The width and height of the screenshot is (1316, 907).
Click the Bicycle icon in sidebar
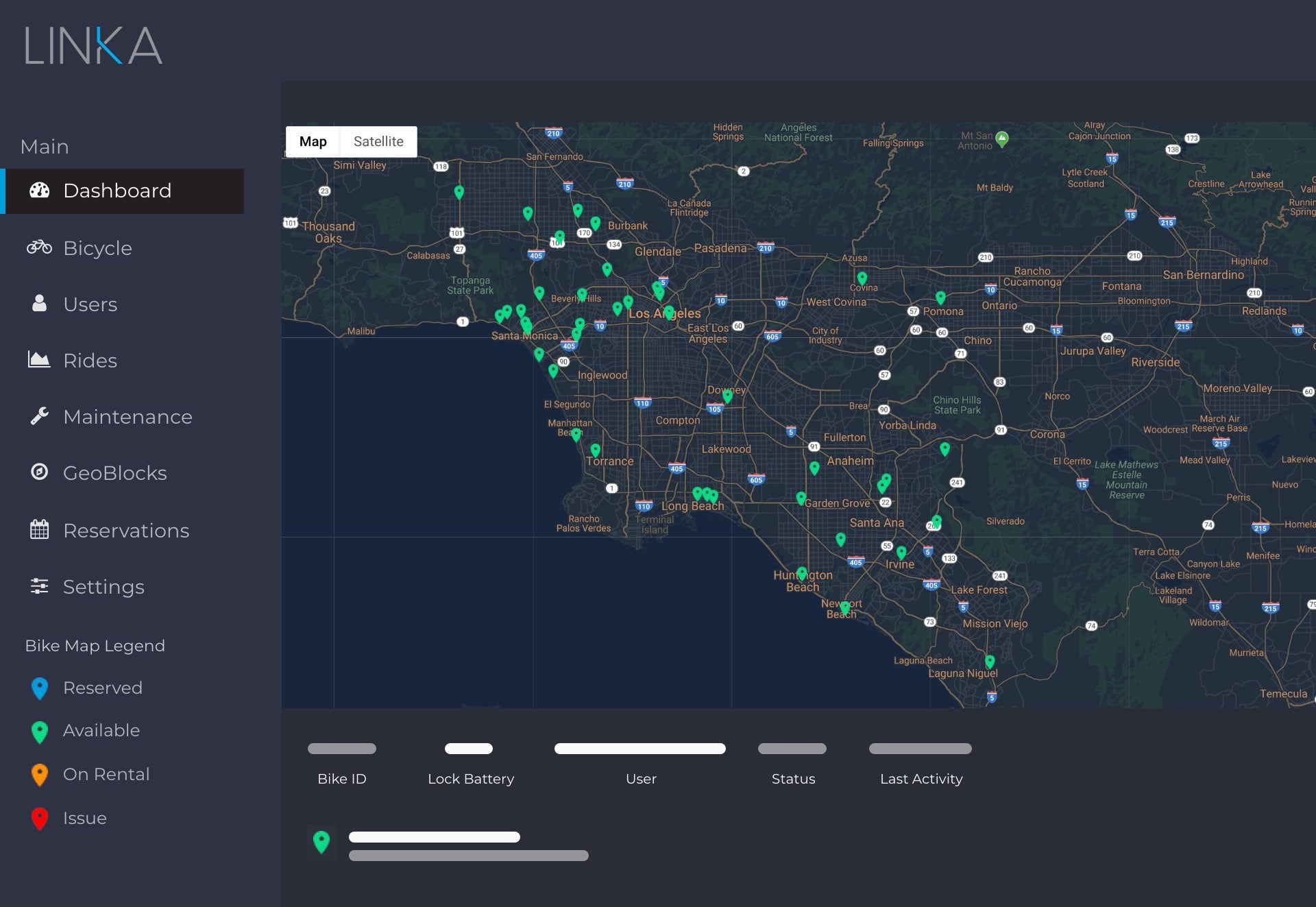pyautogui.click(x=40, y=247)
